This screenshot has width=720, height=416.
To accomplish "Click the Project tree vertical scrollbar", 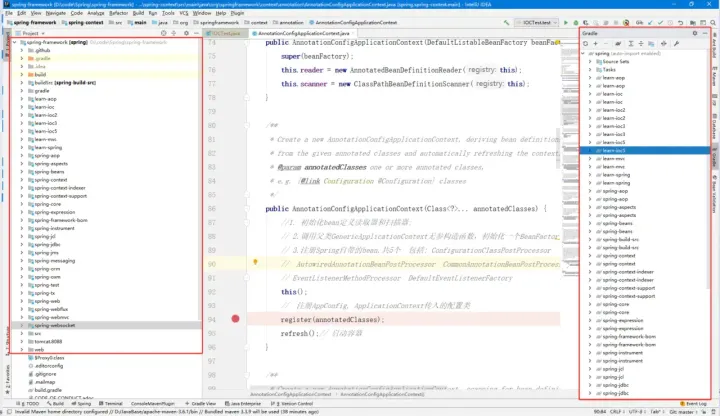I will (x=200, y=179).
